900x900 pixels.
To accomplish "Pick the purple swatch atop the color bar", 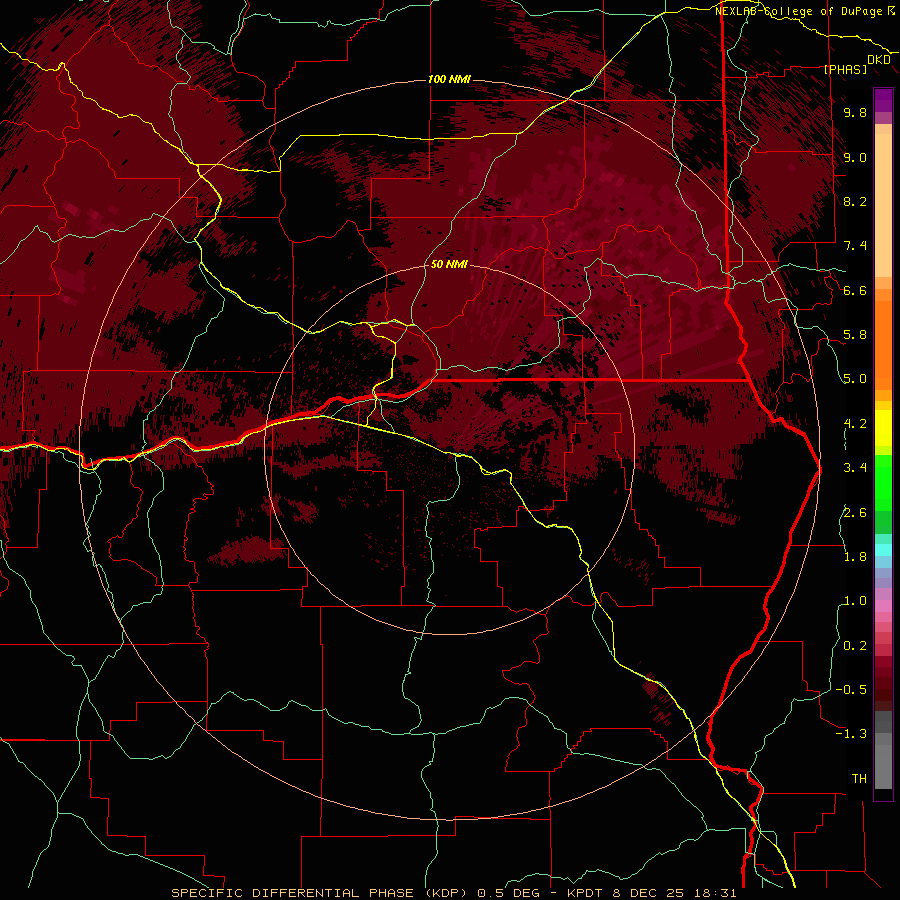I will click(x=883, y=100).
